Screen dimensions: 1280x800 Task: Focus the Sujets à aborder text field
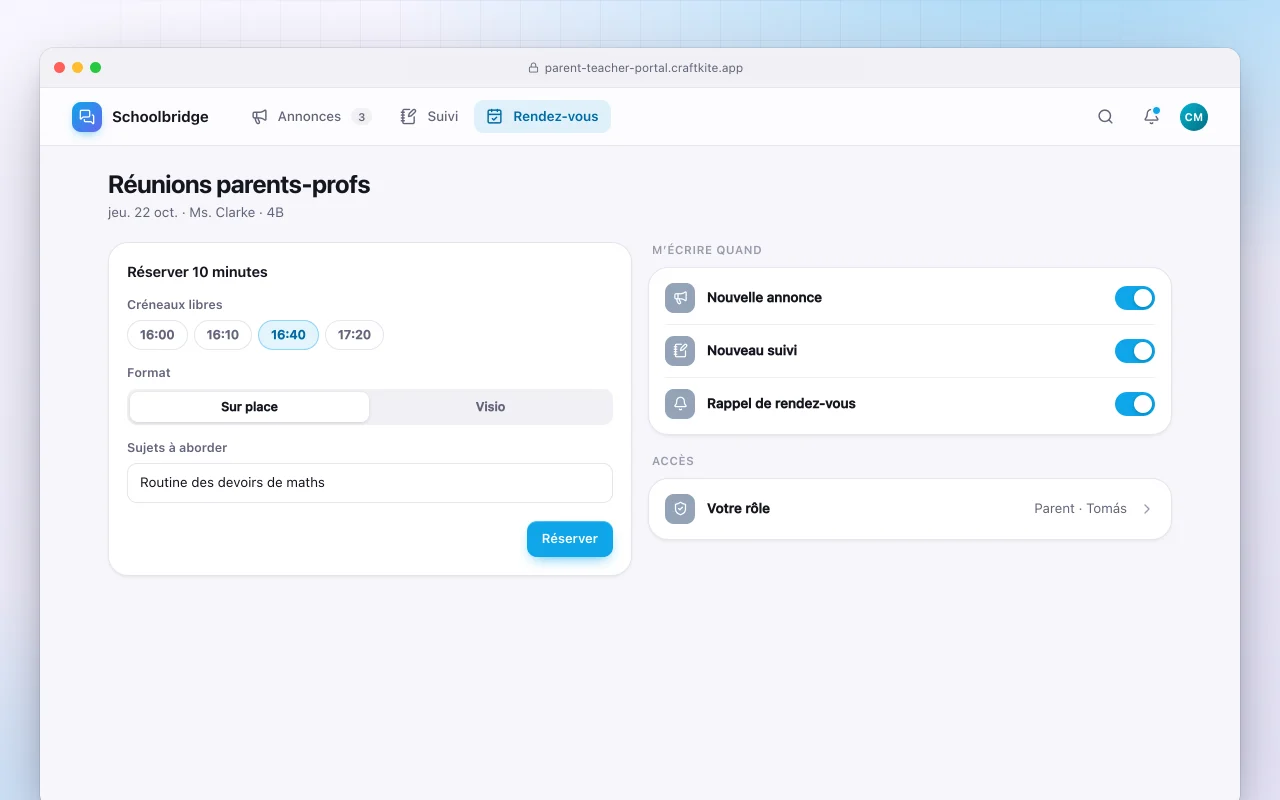[370, 483]
